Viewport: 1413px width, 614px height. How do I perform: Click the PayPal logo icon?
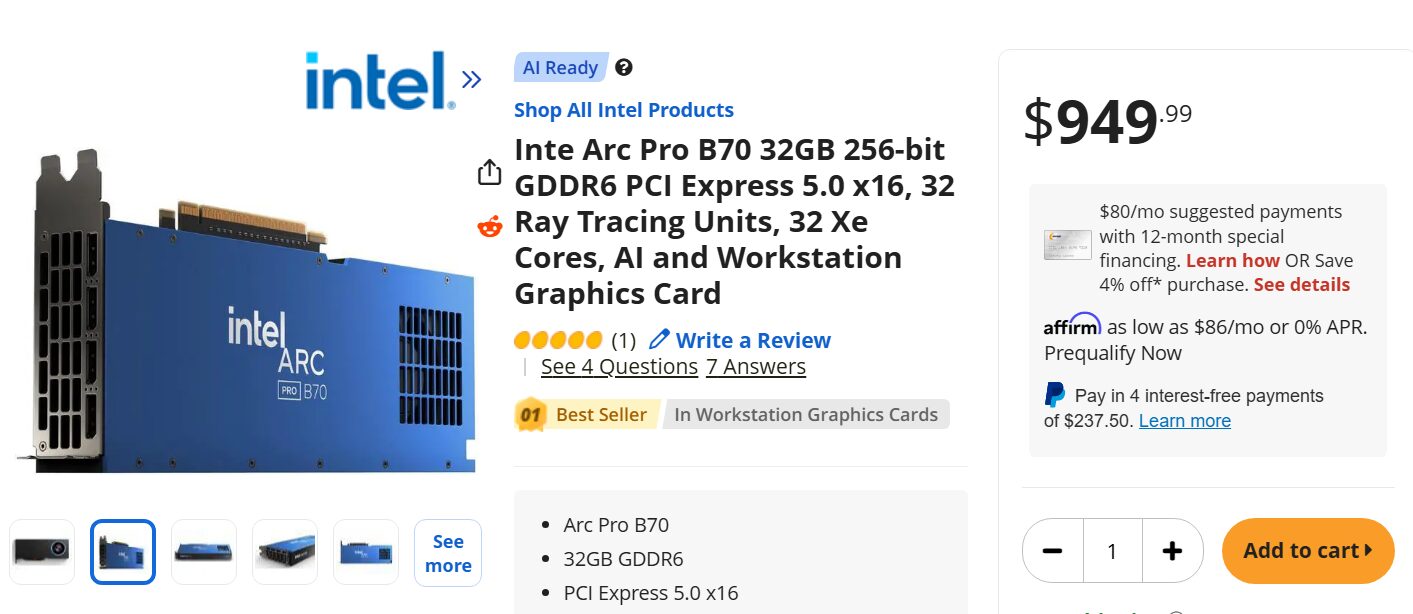tap(1055, 395)
